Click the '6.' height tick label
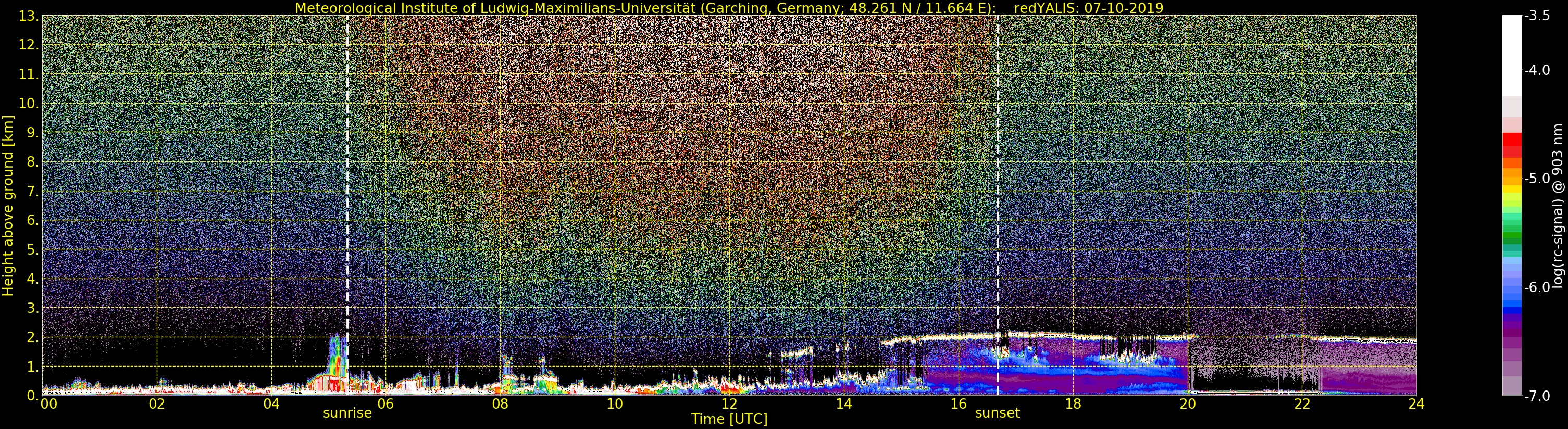Viewport: 1568px width, 429px height. point(32,220)
